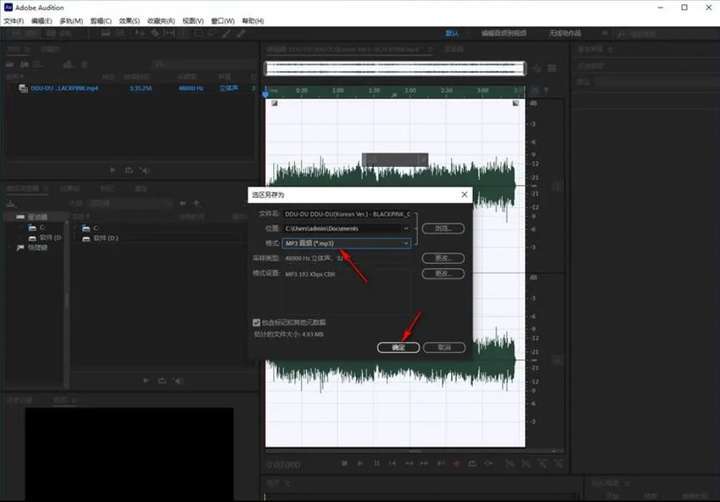Viewport: 720px width, 502px height.
Task: Click the Rewind transport button
Action: (x=409, y=464)
